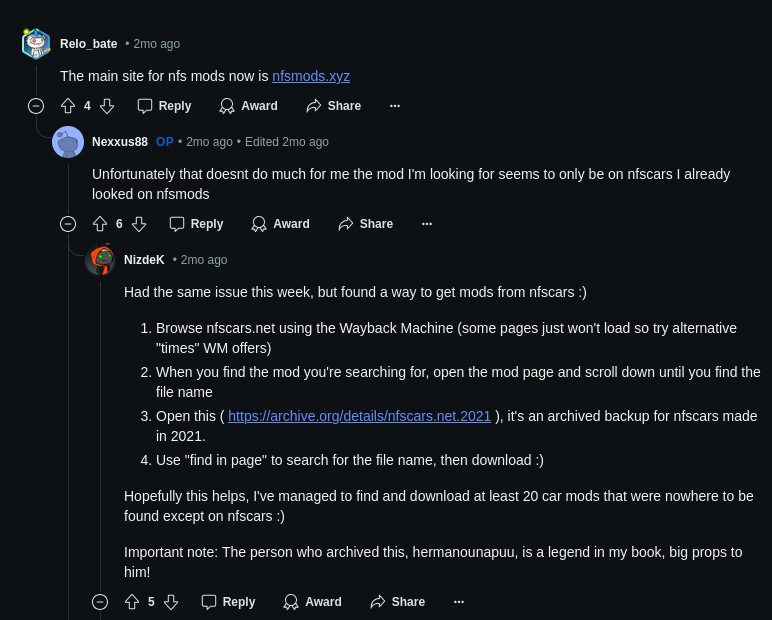This screenshot has height=620, width=772.
Task: View Relo_bate's profile avatar
Action: [36, 44]
